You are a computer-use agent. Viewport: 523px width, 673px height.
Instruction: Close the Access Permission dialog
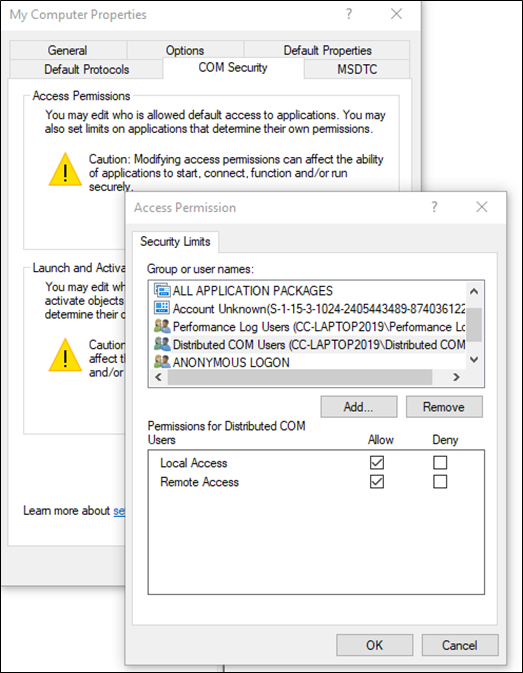pyautogui.click(x=482, y=207)
